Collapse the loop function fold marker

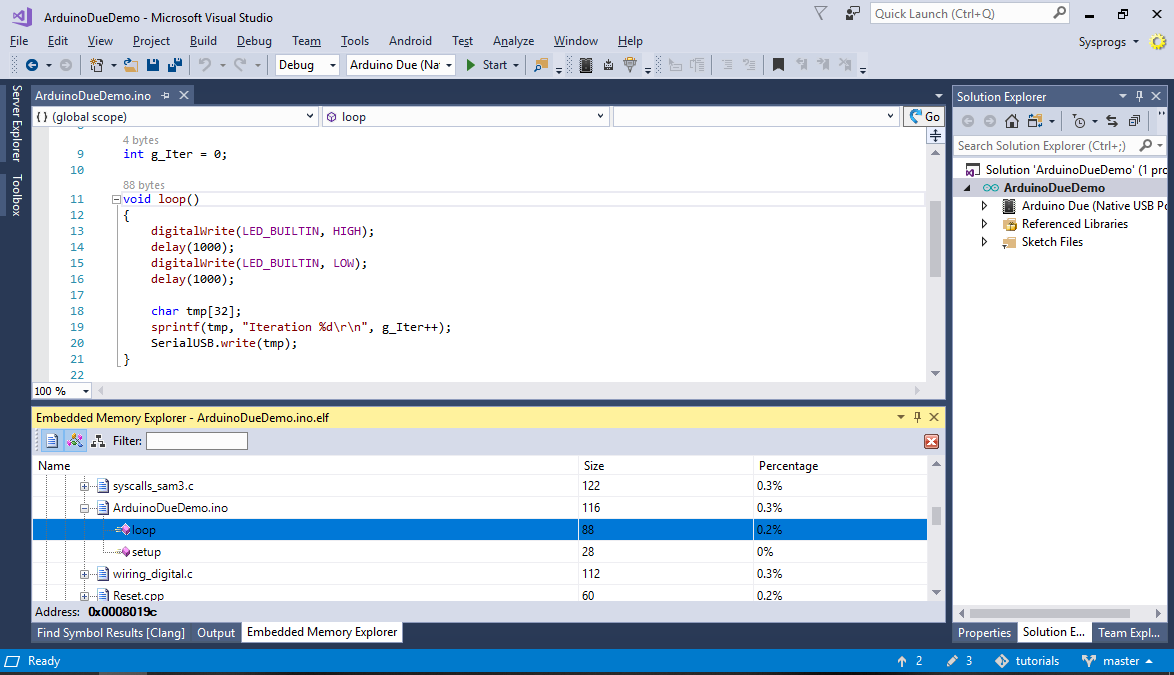tap(116, 199)
